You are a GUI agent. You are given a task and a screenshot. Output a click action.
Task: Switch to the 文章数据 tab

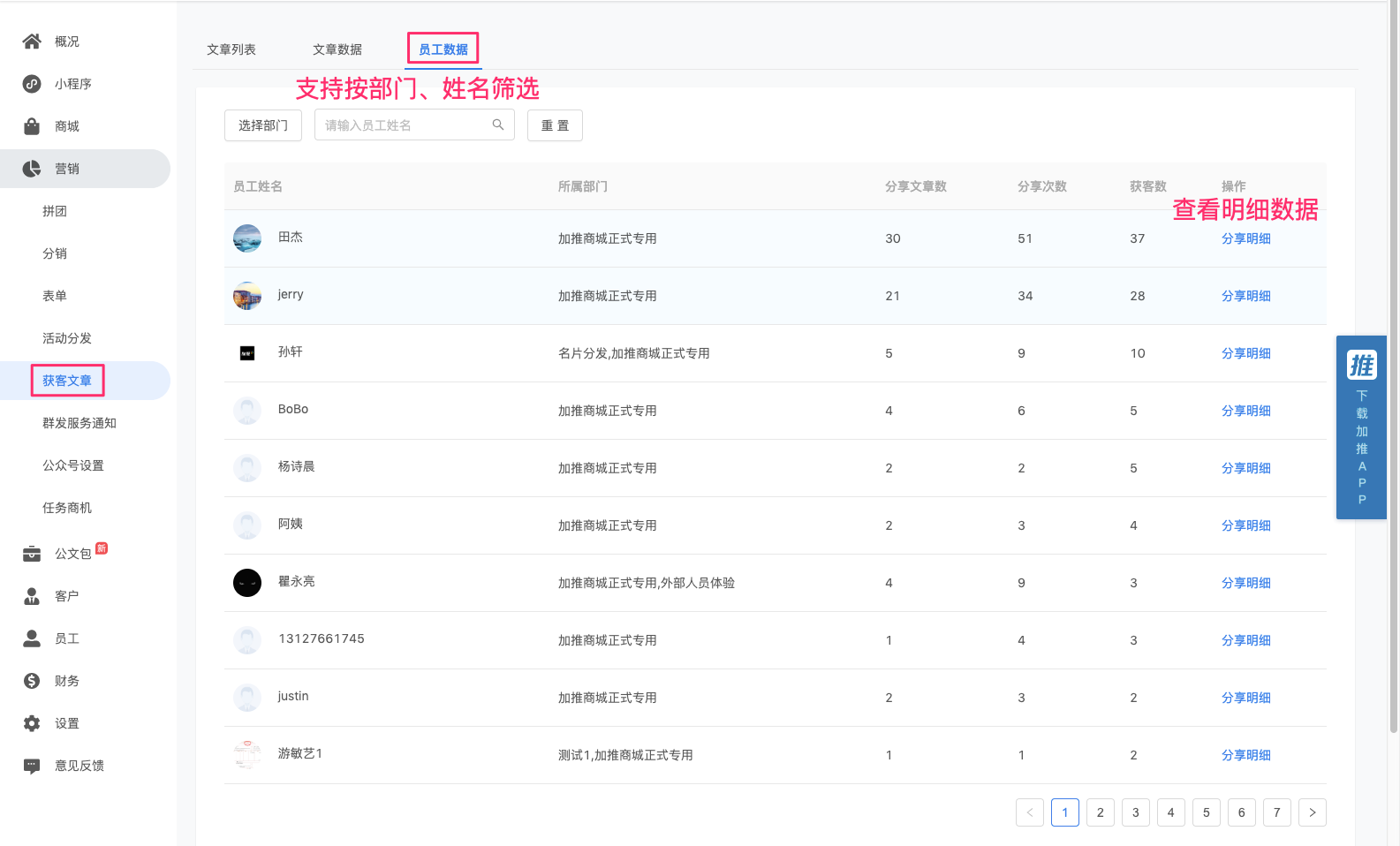(337, 49)
